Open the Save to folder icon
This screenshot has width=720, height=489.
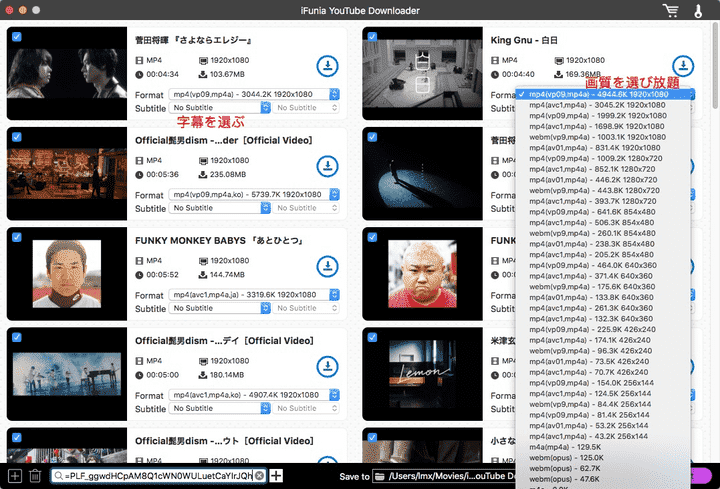click(379, 476)
